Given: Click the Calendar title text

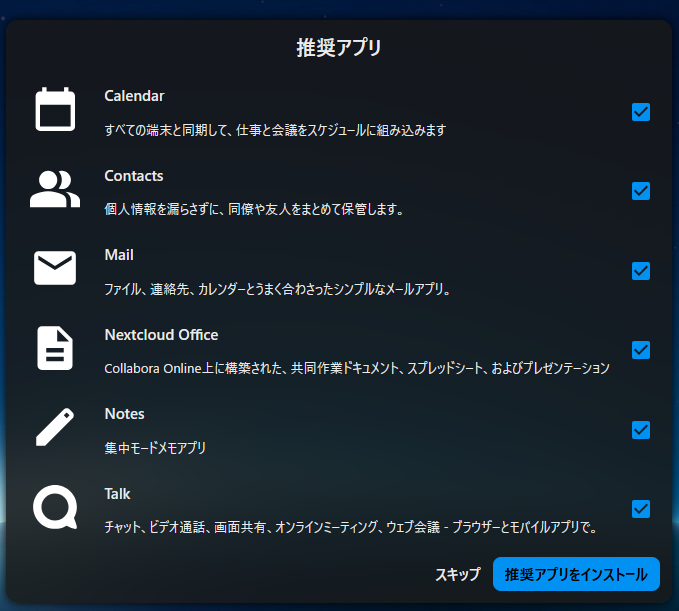Looking at the screenshot, I should click(x=134, y=96).
